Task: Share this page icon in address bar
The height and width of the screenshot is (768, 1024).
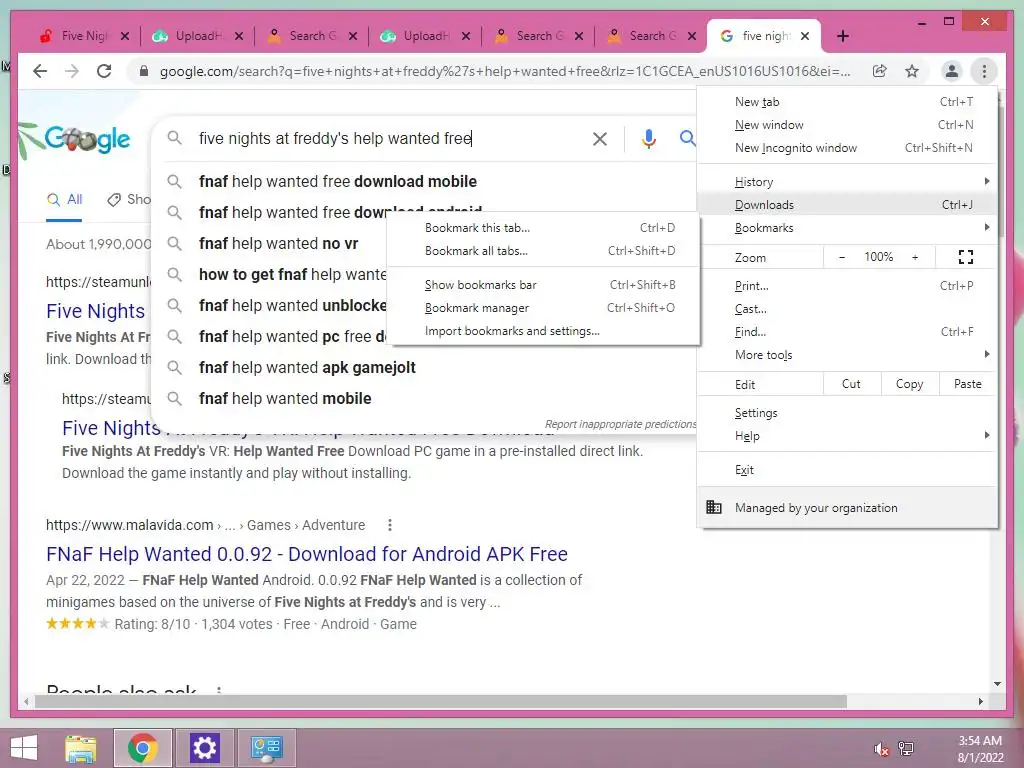Action: pos(880,71)
